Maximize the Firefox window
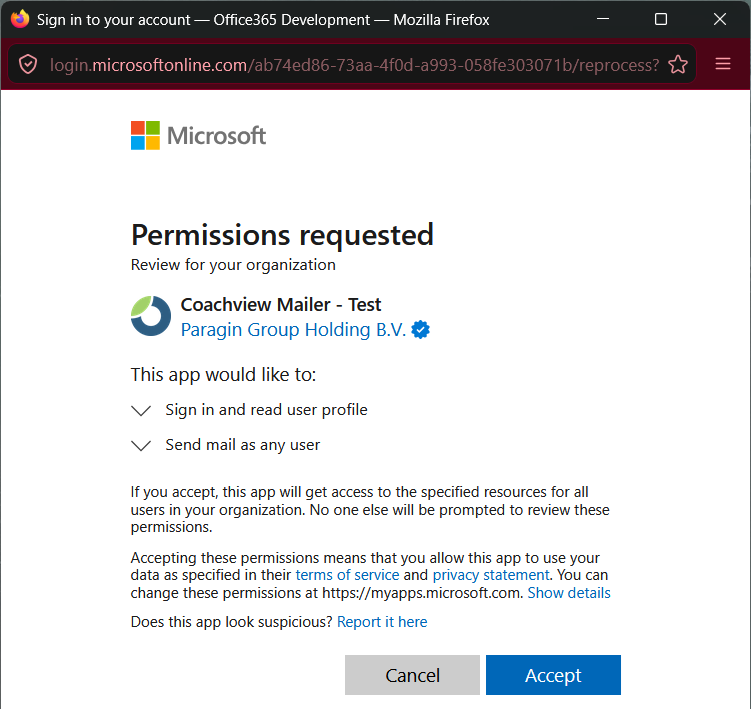The width and height of the screenshot is (751, 709). coord(661,19)
